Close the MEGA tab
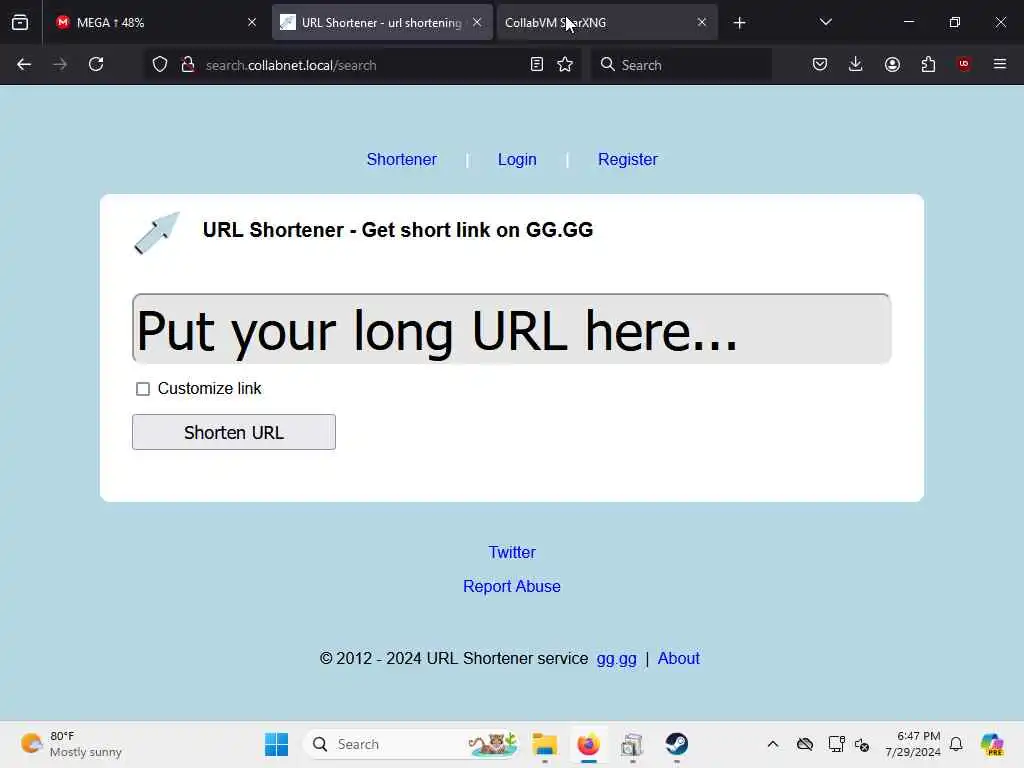The image size is (1024, 768). (251, 22)
